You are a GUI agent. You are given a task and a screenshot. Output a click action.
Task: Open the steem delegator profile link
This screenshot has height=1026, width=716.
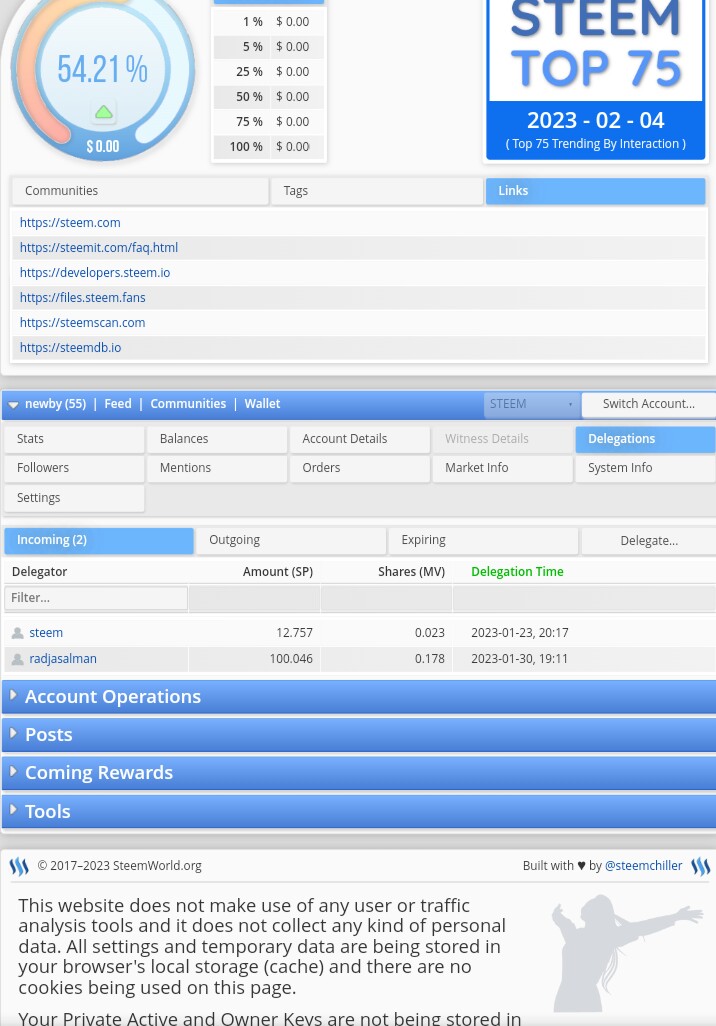pyautogui.click(x=46, y=633)
